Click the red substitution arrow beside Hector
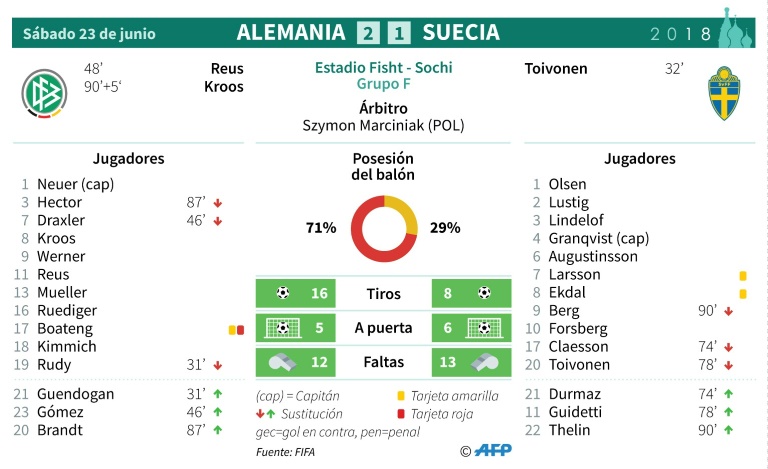This screenshot has height=469, width=768. pos(218,203)
